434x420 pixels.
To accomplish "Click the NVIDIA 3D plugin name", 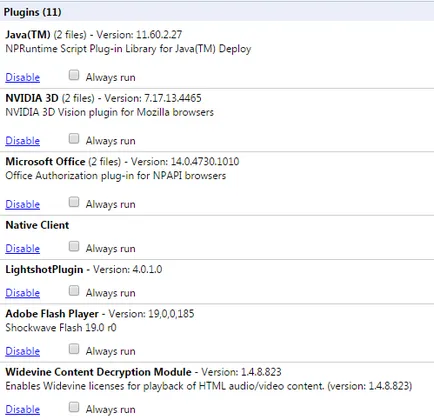I will click(32, 98).
